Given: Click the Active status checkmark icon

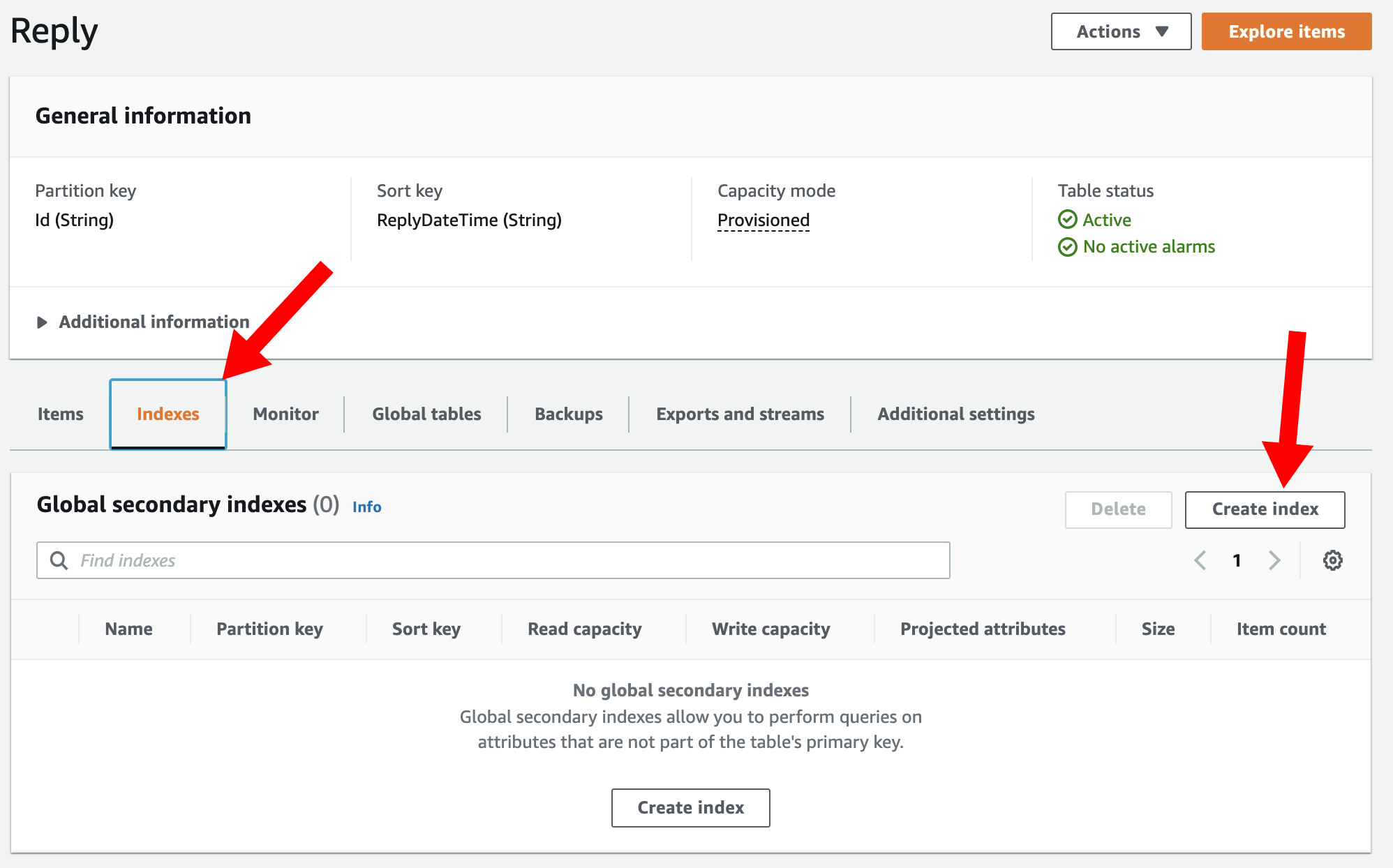Looking at the screenshot, I should [1068, 220].
